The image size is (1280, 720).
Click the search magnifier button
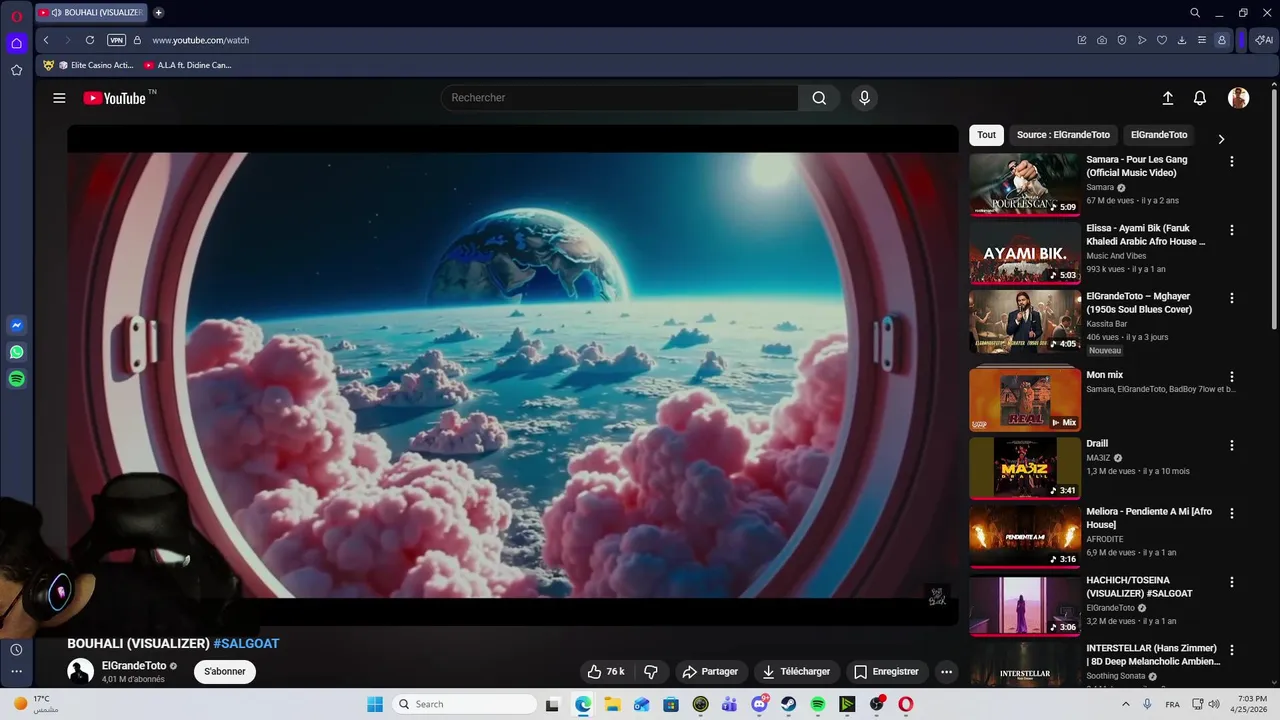click(x=819, y=98)
